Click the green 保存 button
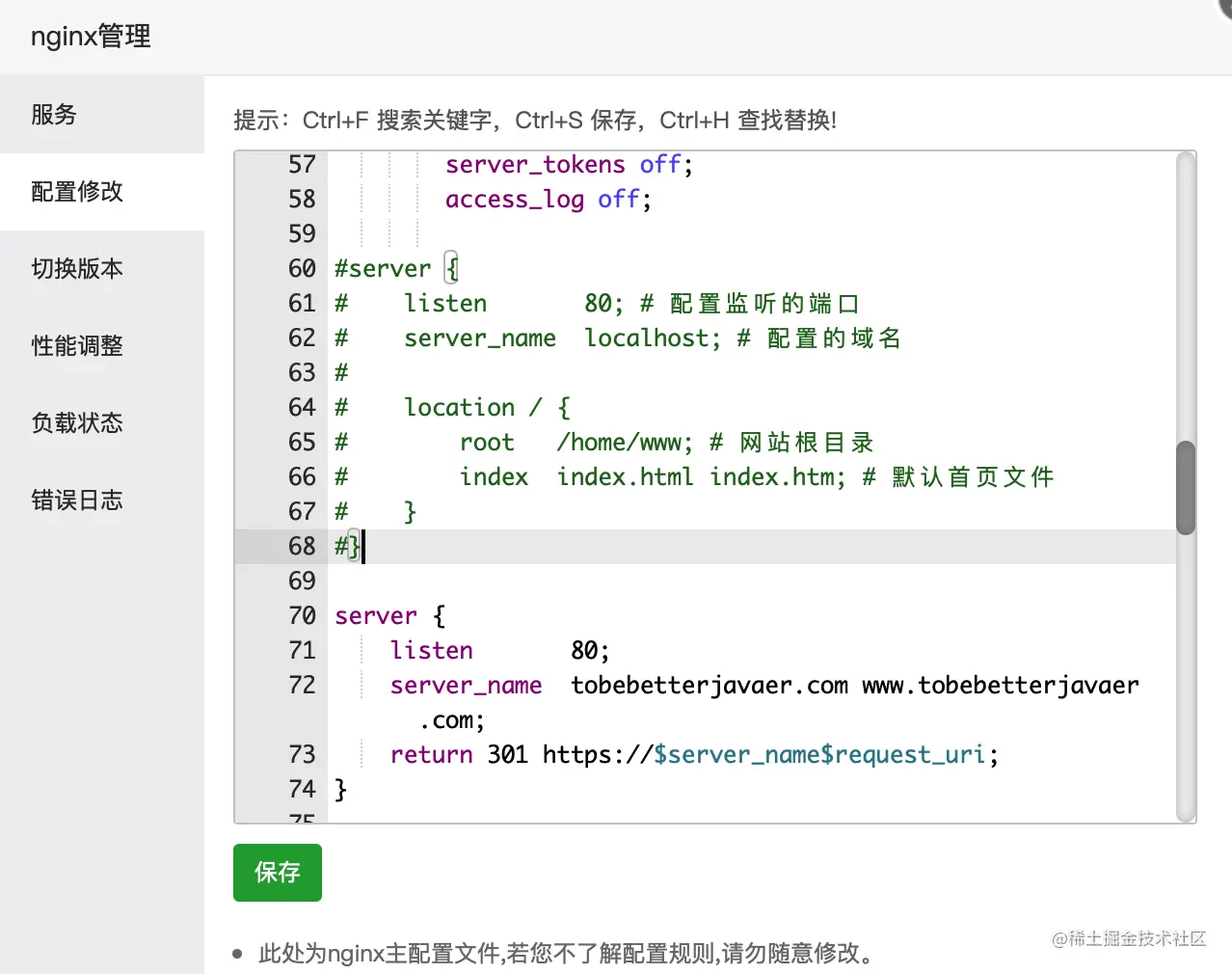Image resolution: width=1232 pixels, height=974 pixels. pos(278,873)
